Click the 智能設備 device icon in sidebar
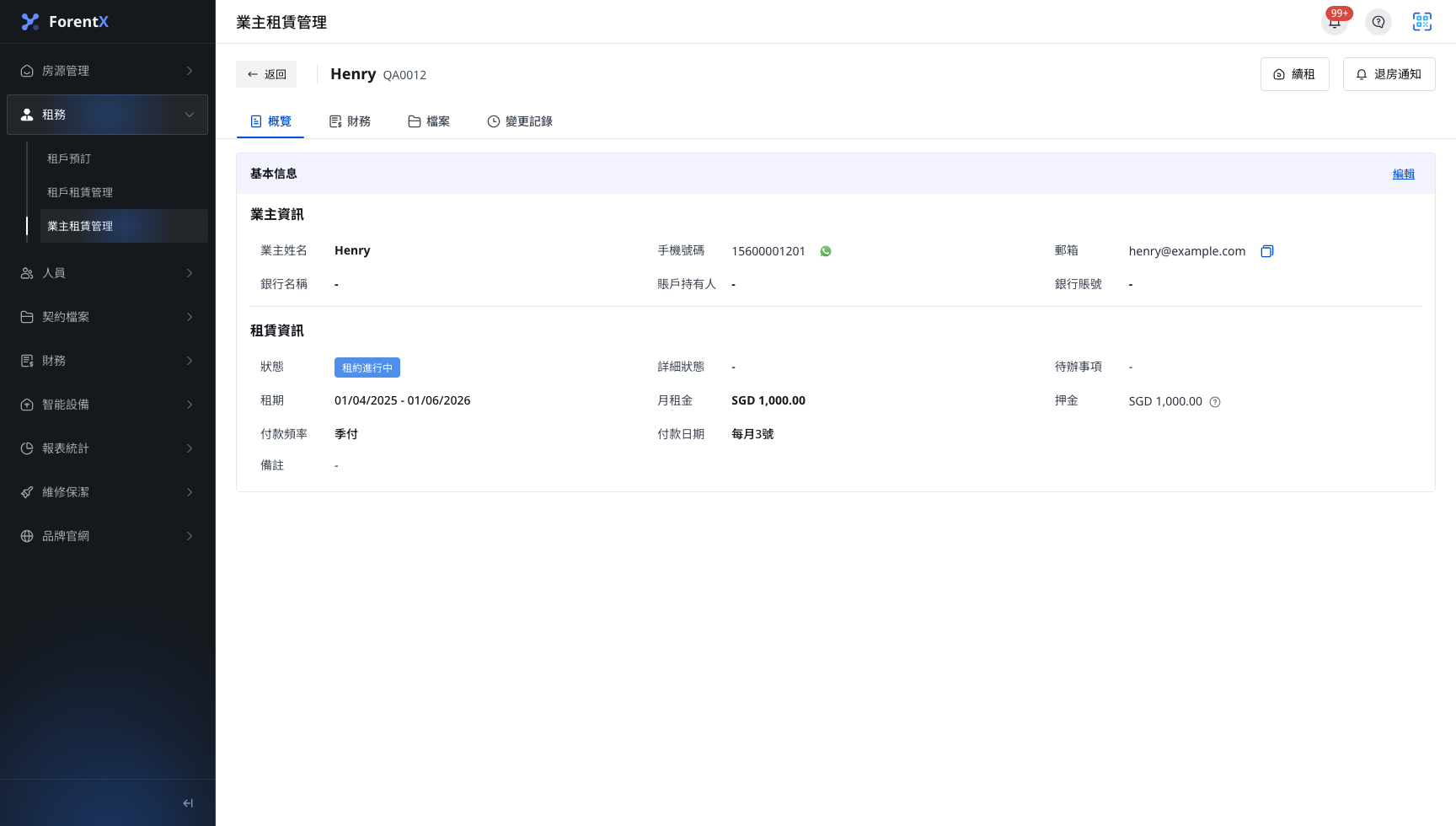This screenshot has width=1456, height=826. point(27,405)
